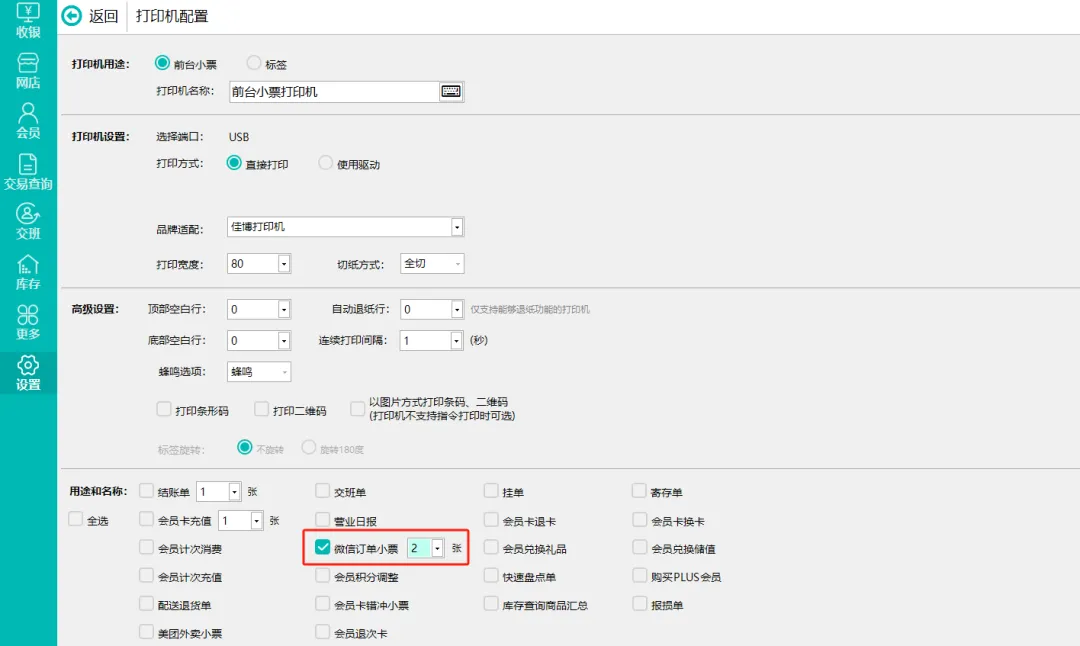Open the 设置 settings sidebar item
1080x646 pixels.
coord(28,372)
